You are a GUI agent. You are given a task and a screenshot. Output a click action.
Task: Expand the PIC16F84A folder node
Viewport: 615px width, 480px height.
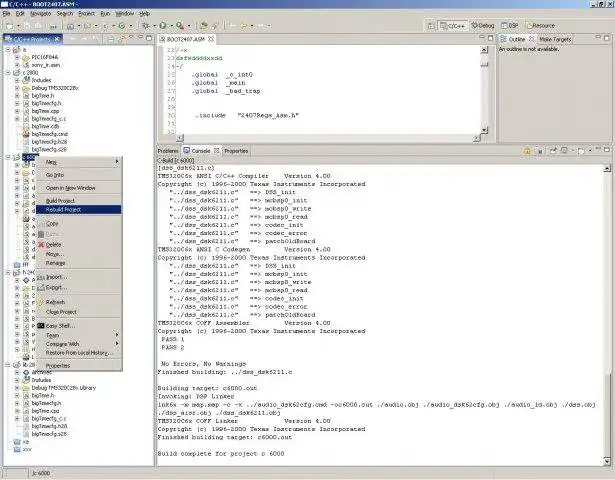click(x=17, y=57)
